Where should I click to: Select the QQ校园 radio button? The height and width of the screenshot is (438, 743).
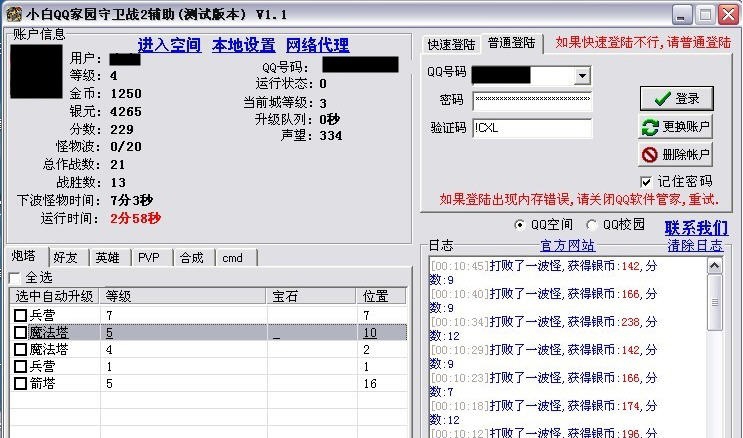coord(591,225)
